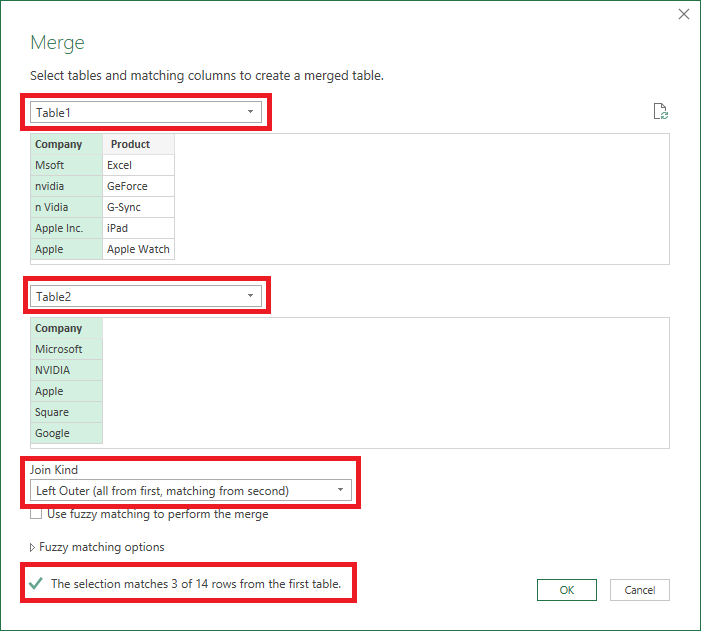Click the G-Sync product cell

139,207
